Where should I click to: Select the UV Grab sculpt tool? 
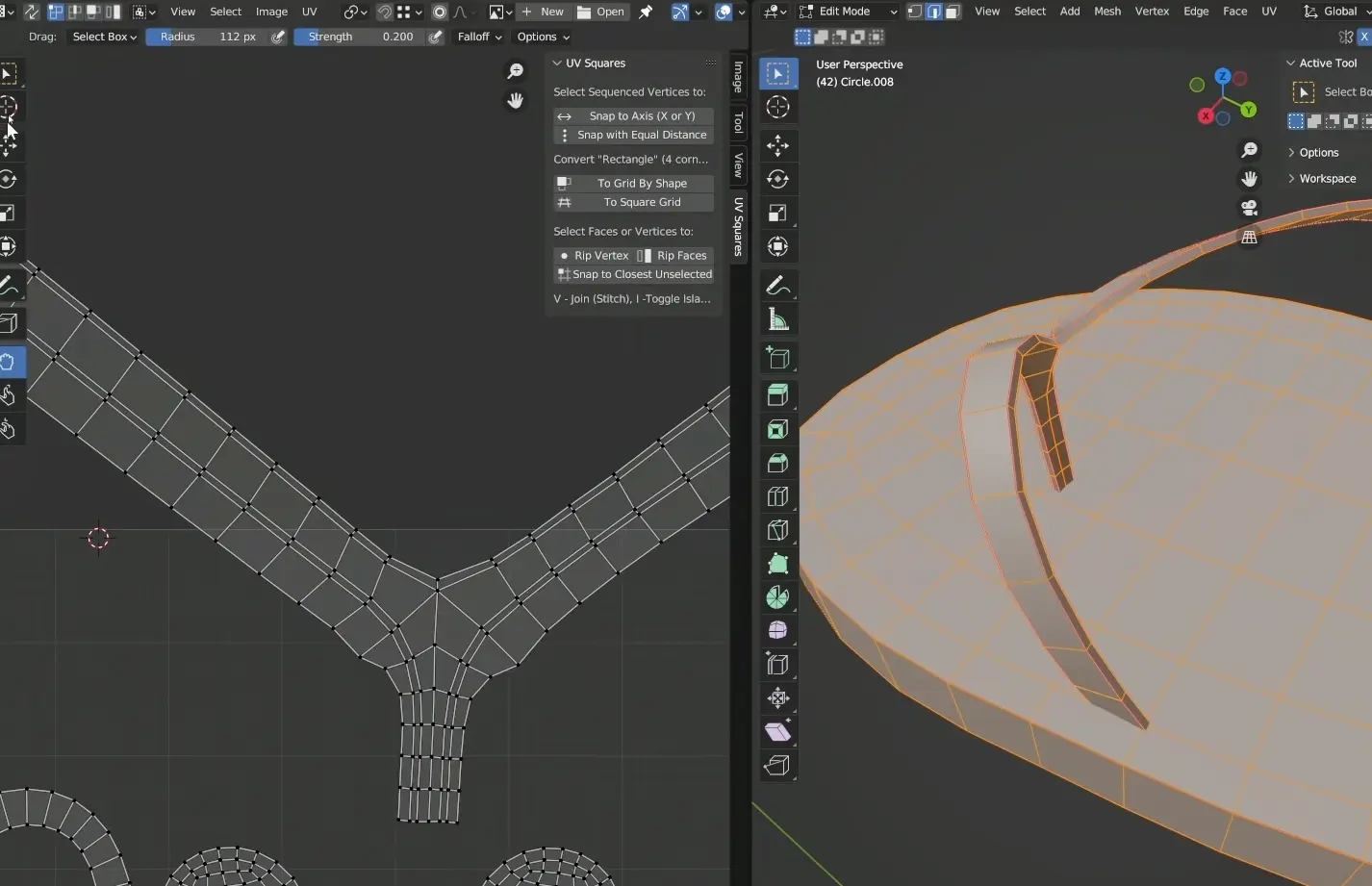point(9,362)
